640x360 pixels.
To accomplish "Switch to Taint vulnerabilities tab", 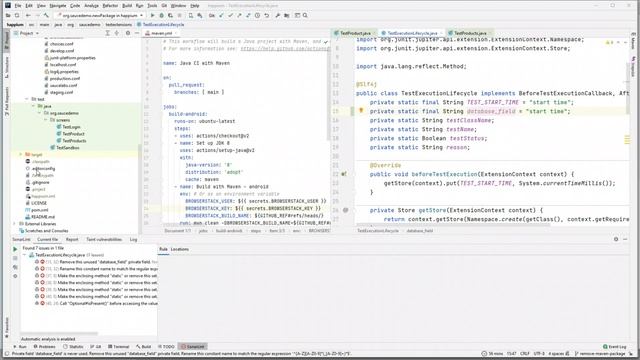I will tap(104, 240).
